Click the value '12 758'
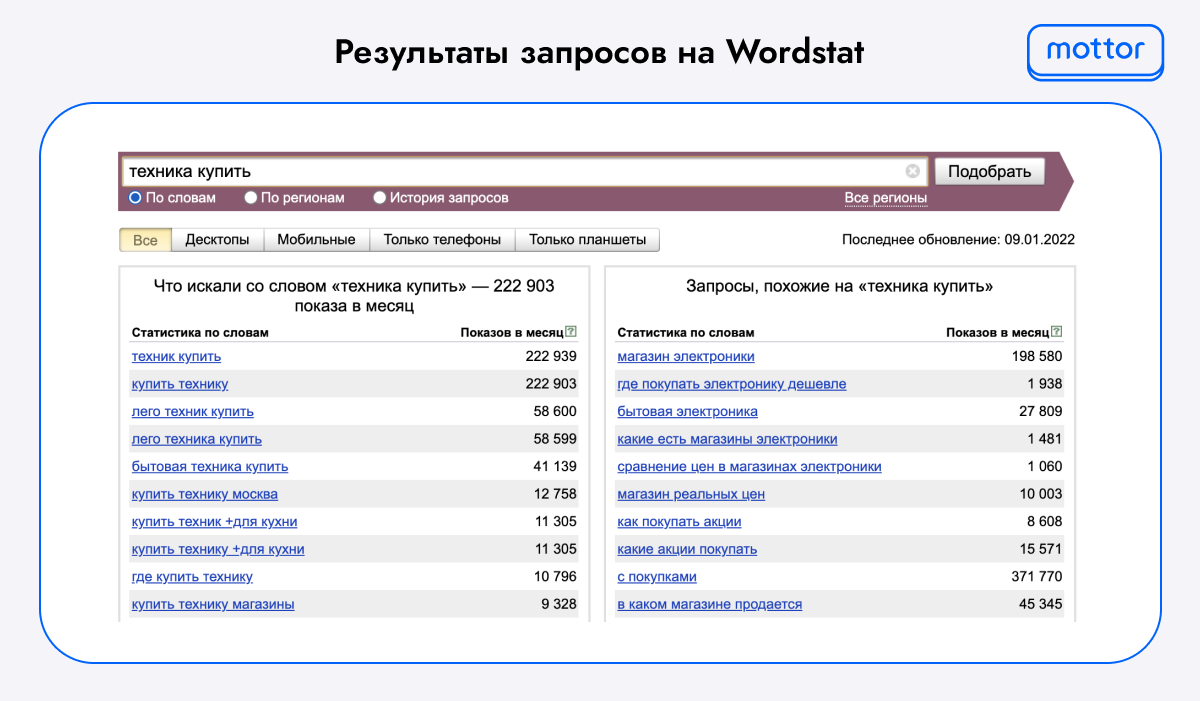The width and height of the screenshot is (1200, 701). [555, 494]
